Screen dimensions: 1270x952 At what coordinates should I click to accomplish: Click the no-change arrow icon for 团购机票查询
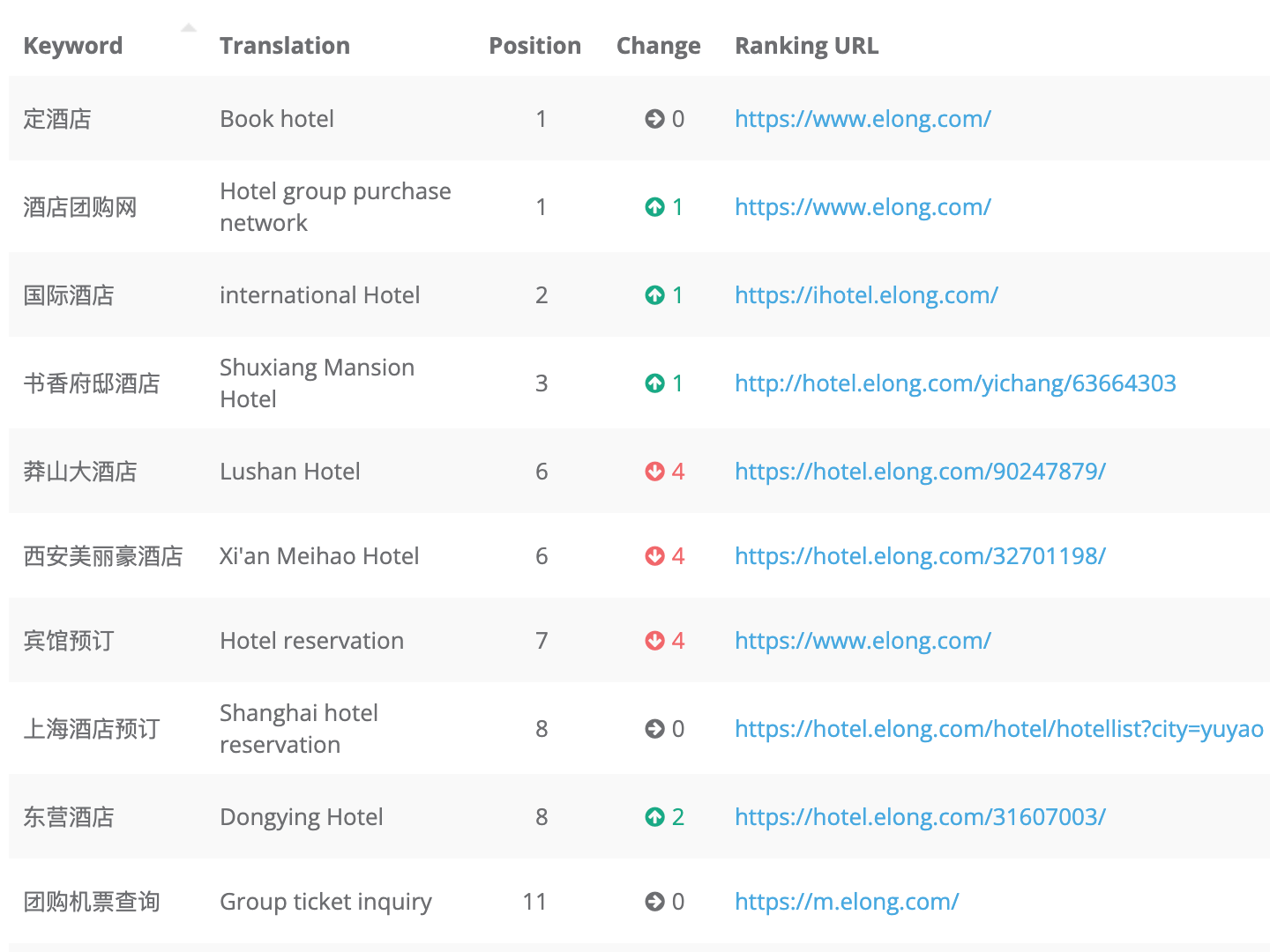(654, 902)
